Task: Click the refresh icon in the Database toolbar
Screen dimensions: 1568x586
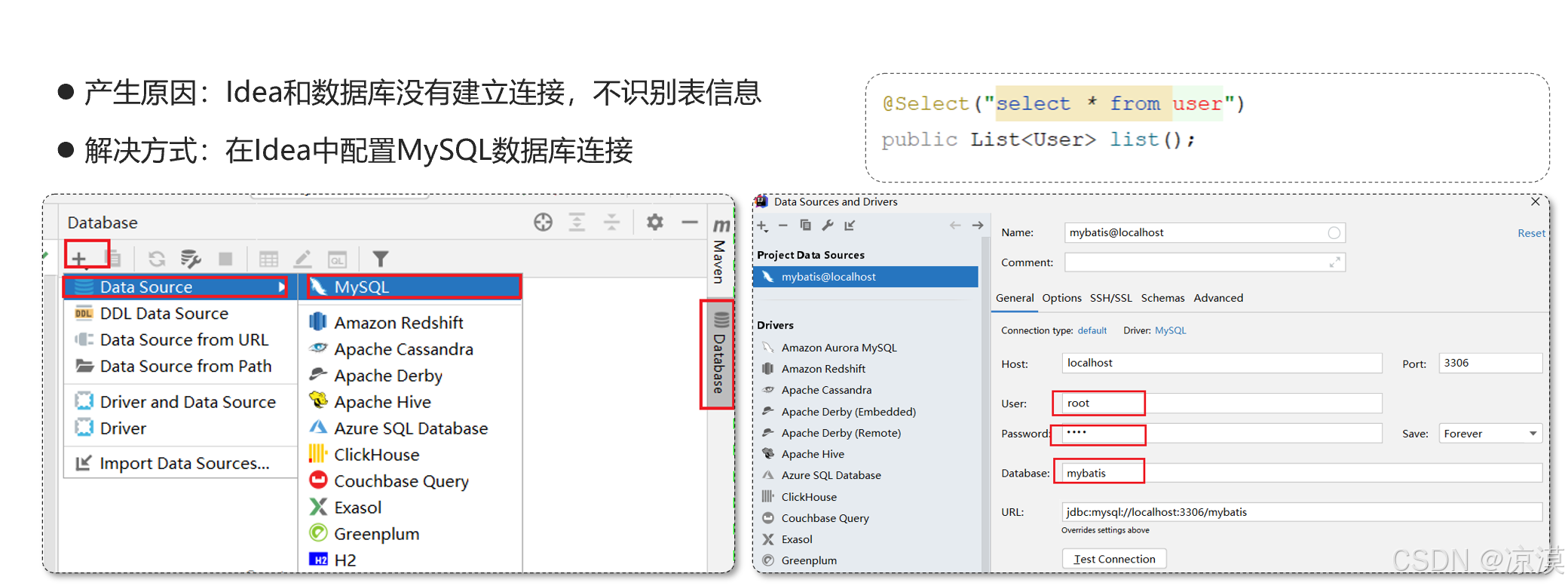Action: (x=157, y=259)
